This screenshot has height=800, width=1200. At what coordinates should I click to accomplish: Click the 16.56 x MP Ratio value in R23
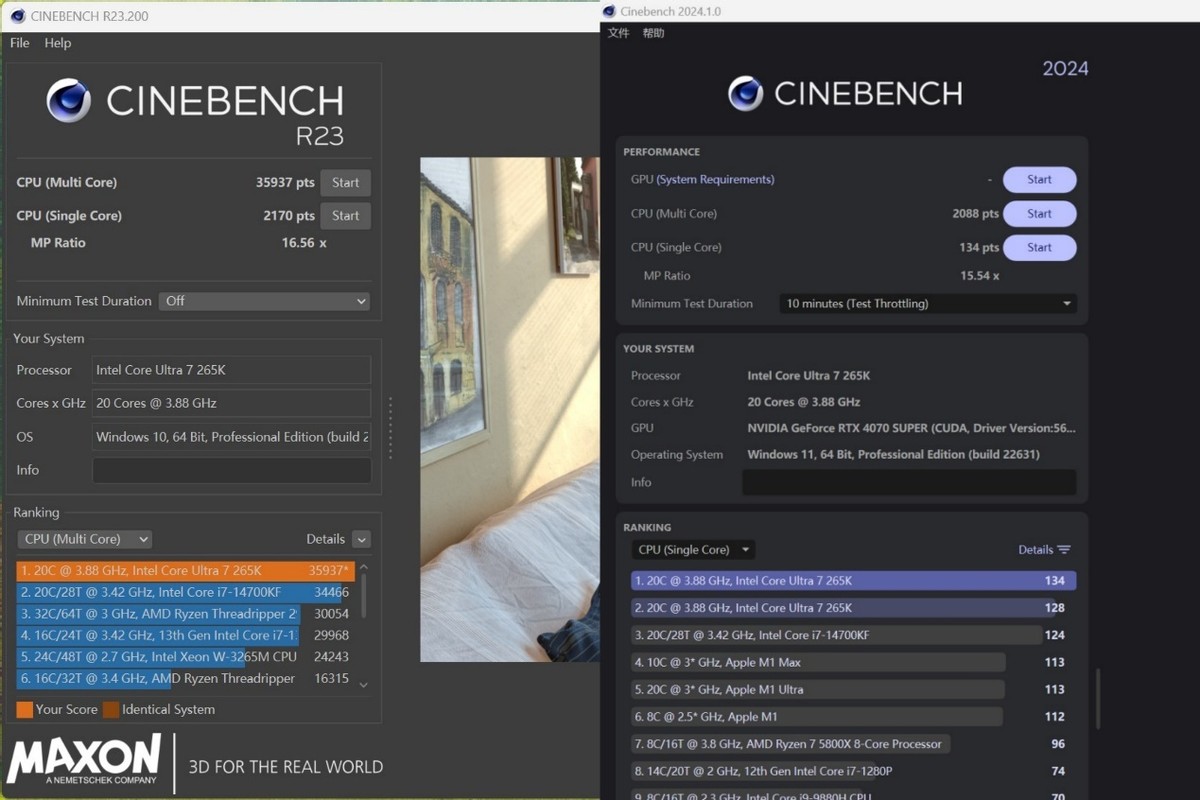(304, 243)
